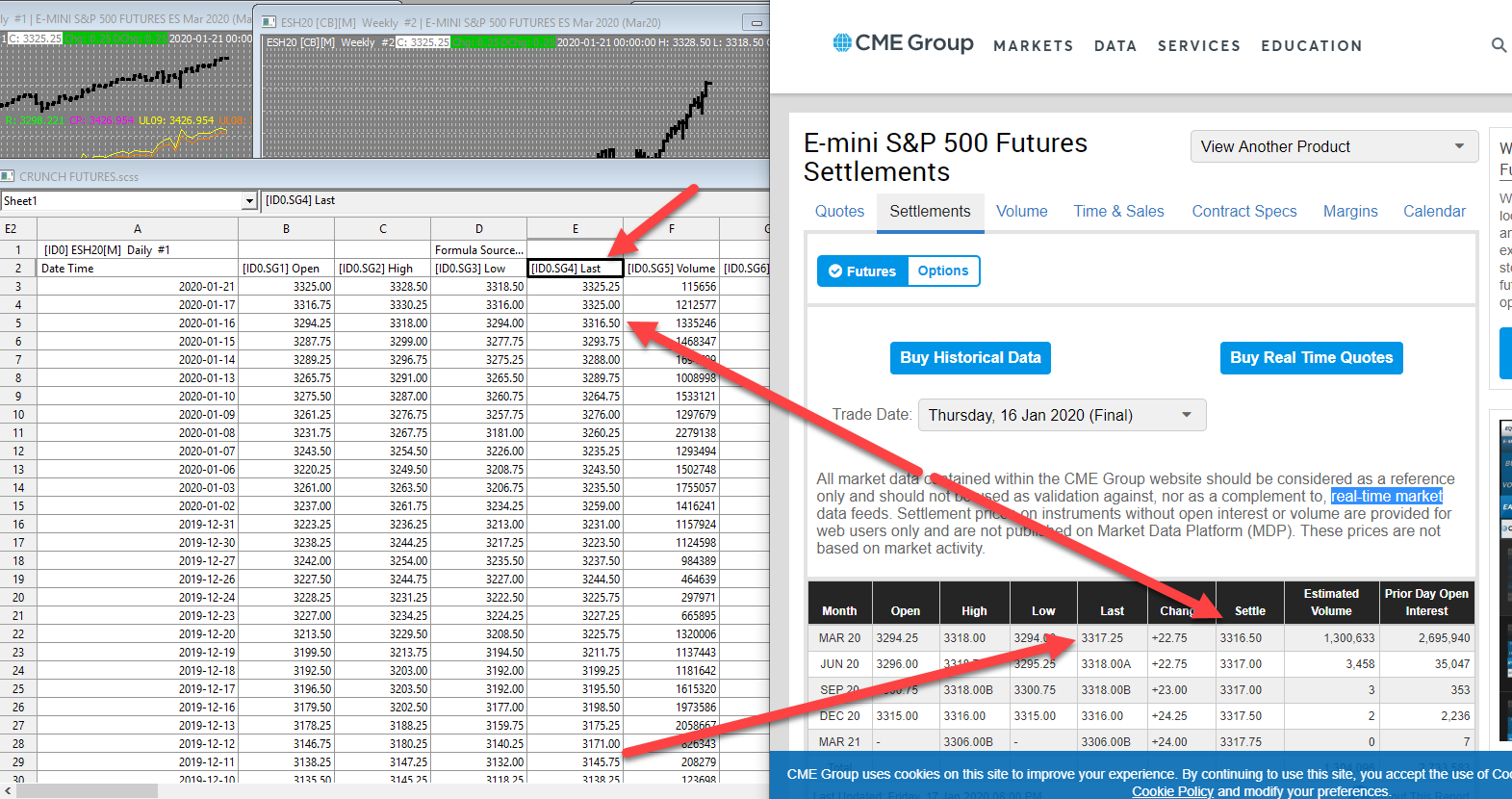Viewport: 1512px width, 799px height.
Task: Open the CME site search magnifier
Action: click(1499, 45)
